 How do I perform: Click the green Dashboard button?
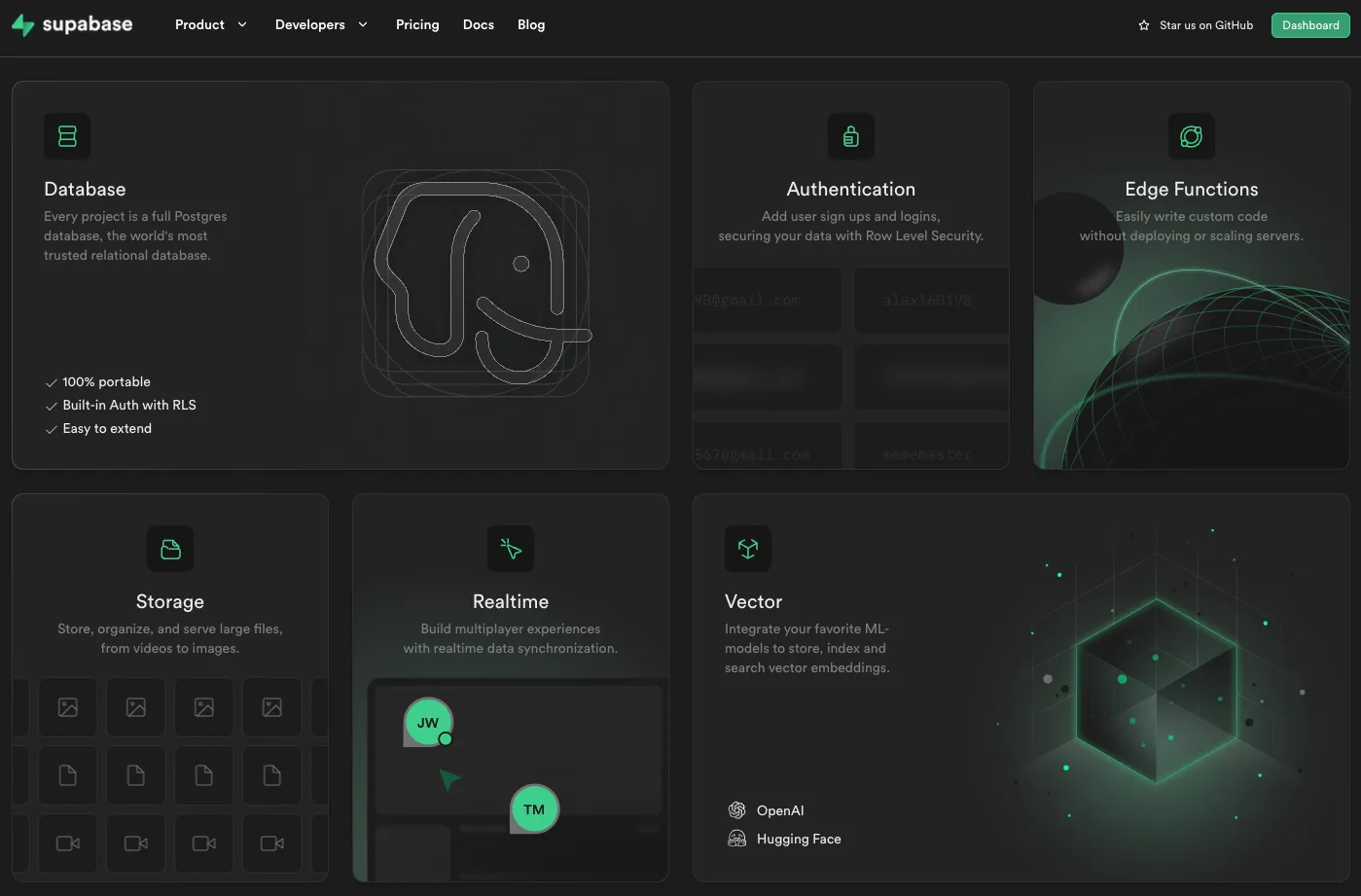click(1309, 25)
